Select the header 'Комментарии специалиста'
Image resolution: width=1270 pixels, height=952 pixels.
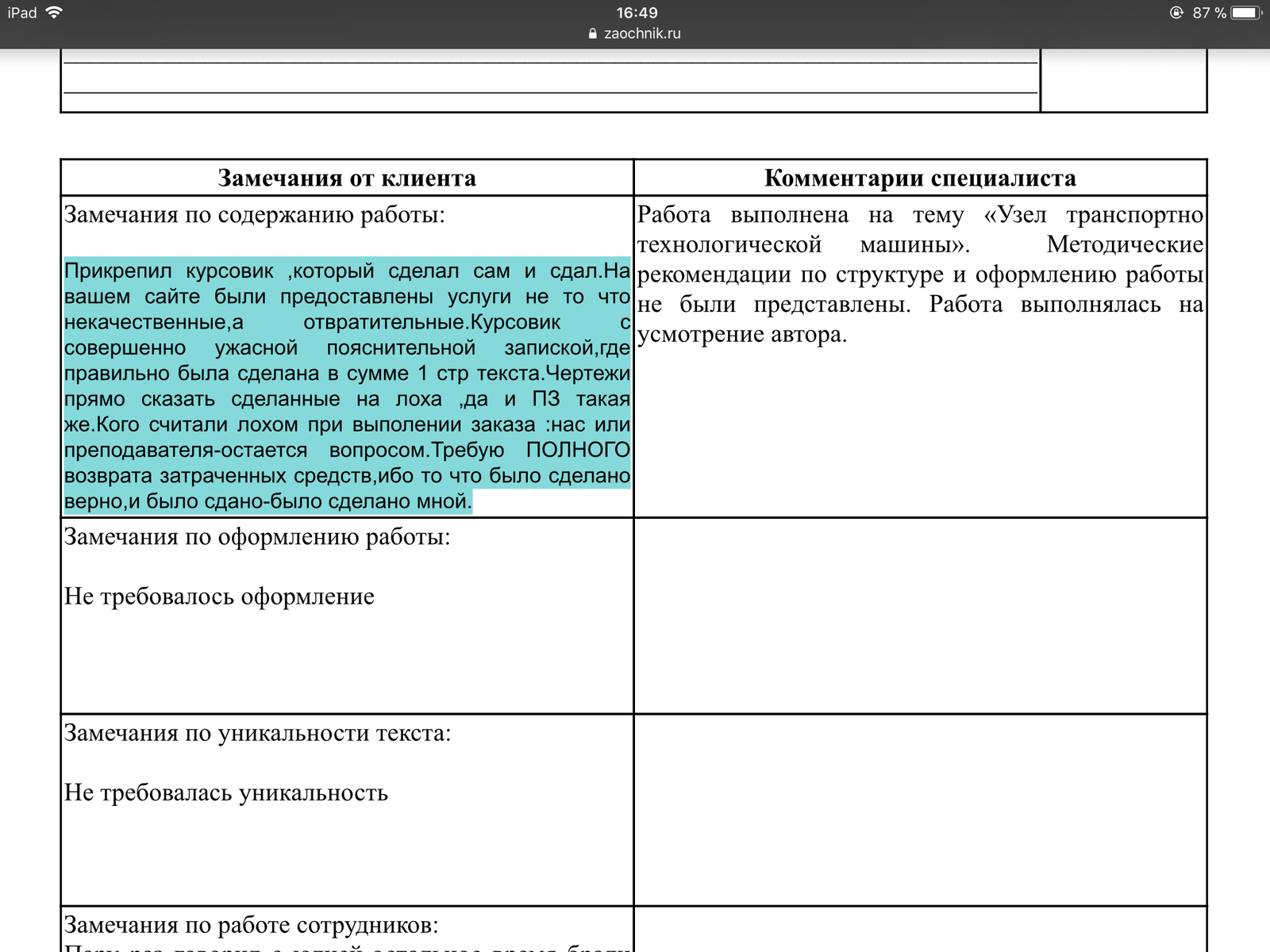(920, 178)
